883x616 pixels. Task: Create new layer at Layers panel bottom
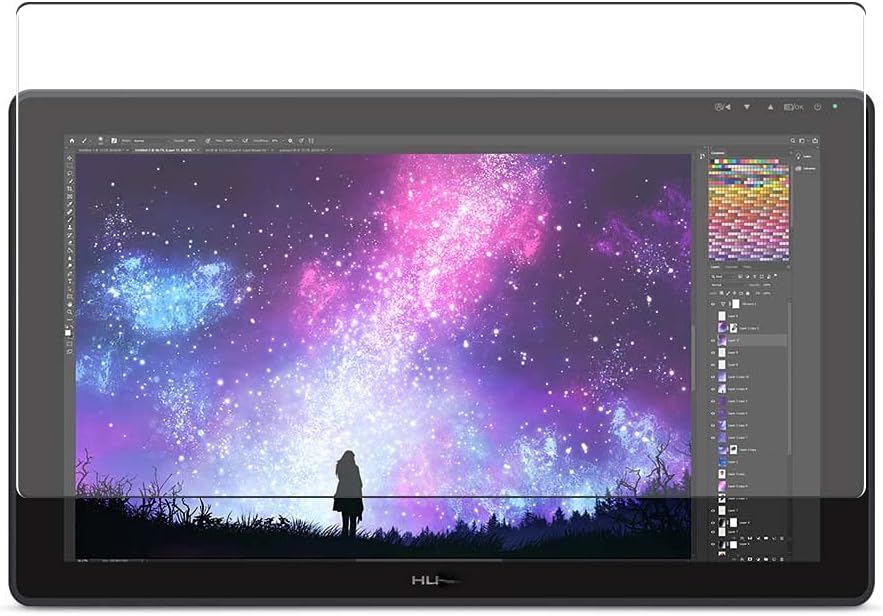click(x=774, y=559)
